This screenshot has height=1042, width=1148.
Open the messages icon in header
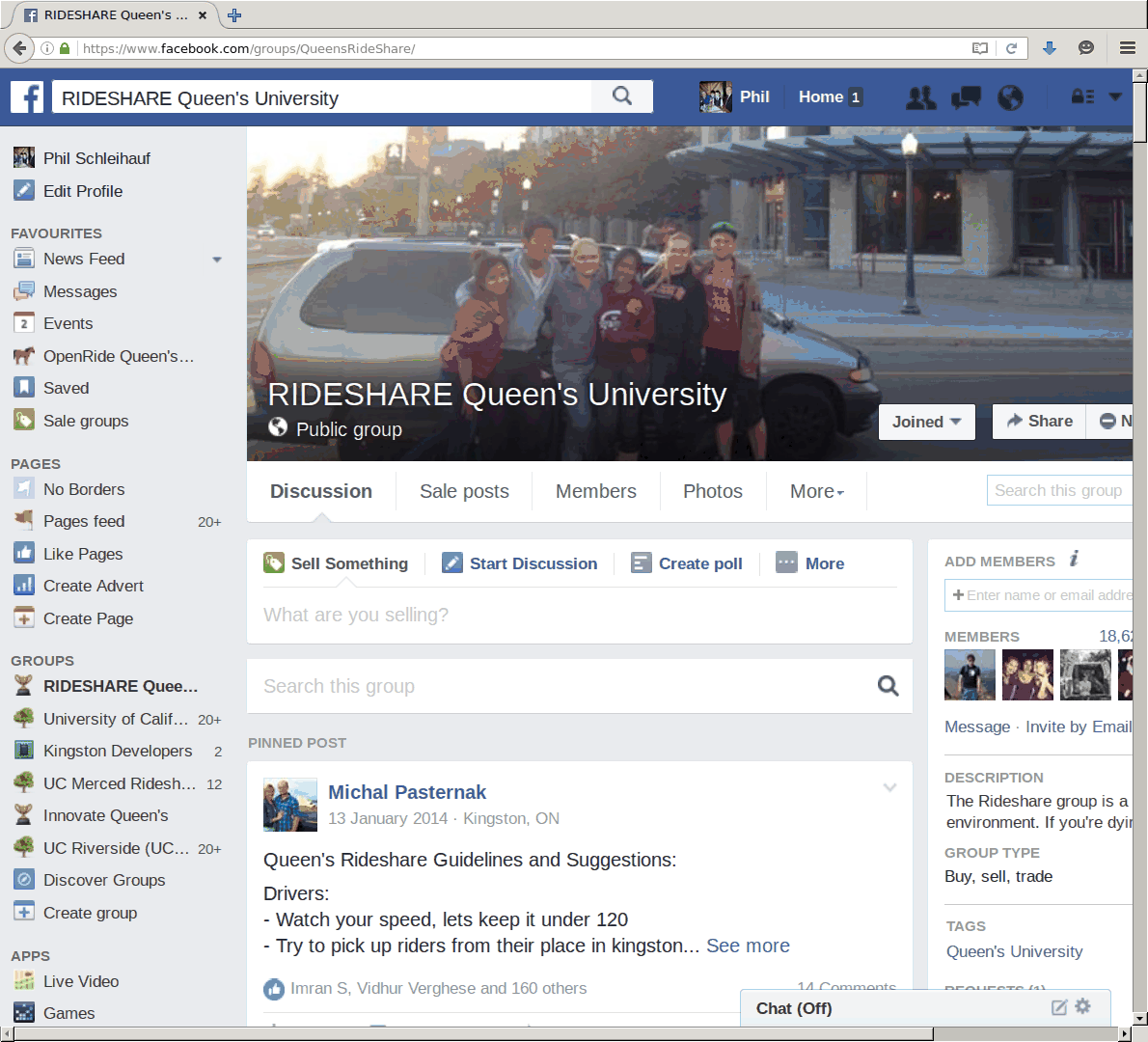click(x=966, y=97)
